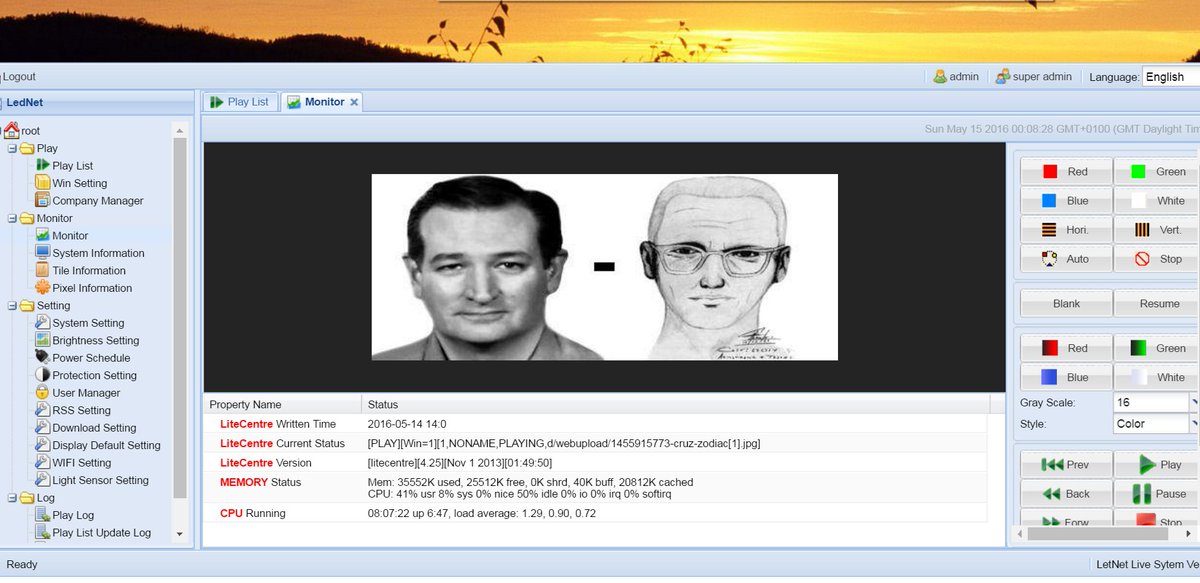The height and width of the screenshot is (583, 1200).
Task: Click the monitor preview image
Action: click(x=604, y=267)
